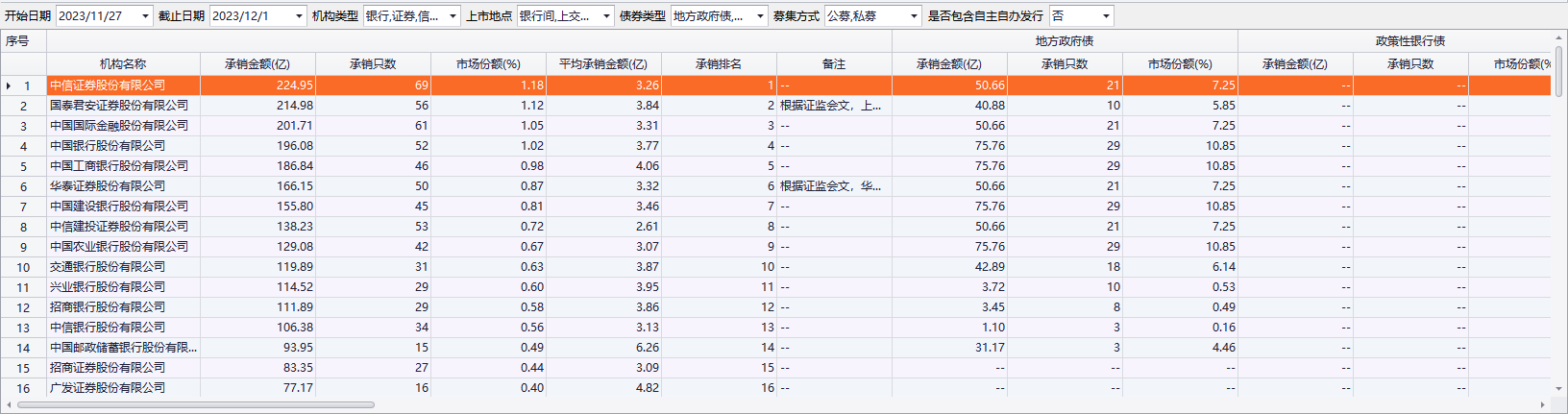Expand the 是否包含自主自办发行 dropdown
Viewport: 1568px width, 414px height.
click(x=1106, y=16)
